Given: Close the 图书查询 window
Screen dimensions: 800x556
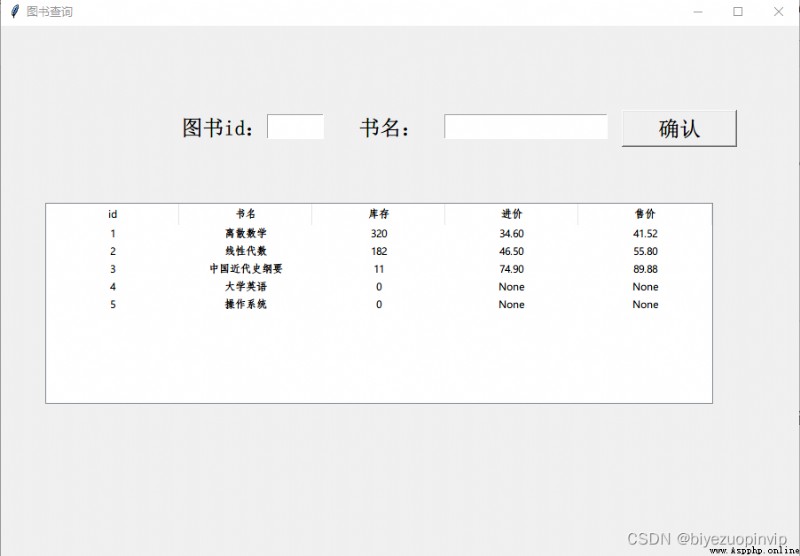Looking at the screenshot, I should (778, 12).
